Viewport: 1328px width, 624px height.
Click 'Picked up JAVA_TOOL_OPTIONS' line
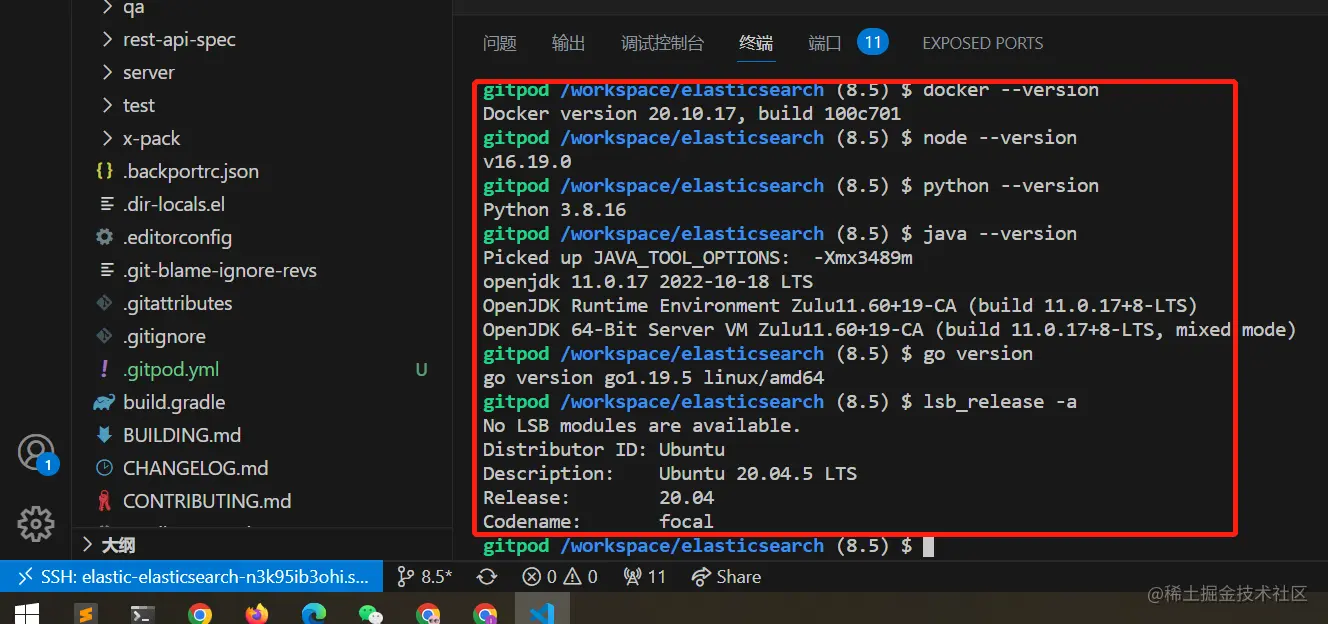pos(698,258)
